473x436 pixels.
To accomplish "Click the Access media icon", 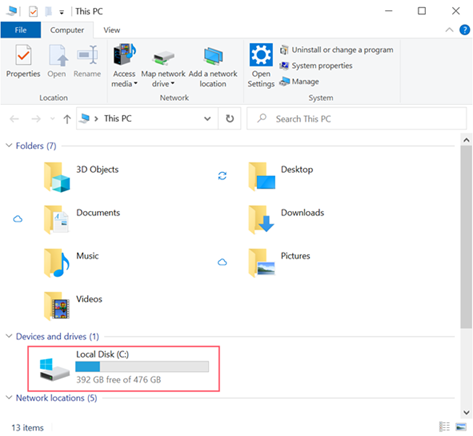I will (124, 54).
